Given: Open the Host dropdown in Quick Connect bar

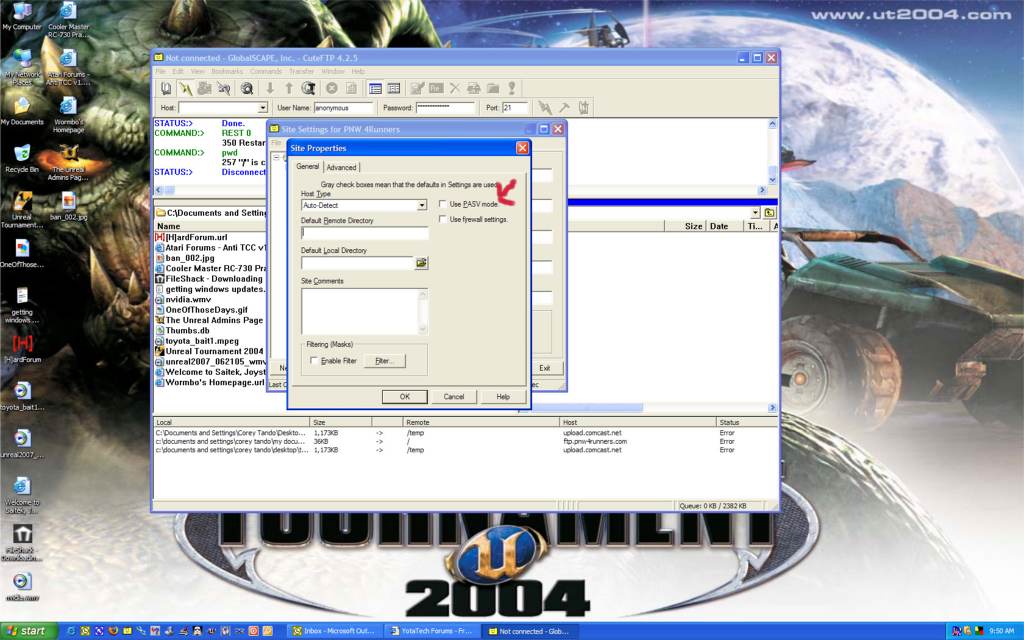Looking at the screenshot, I should [263, 108].
